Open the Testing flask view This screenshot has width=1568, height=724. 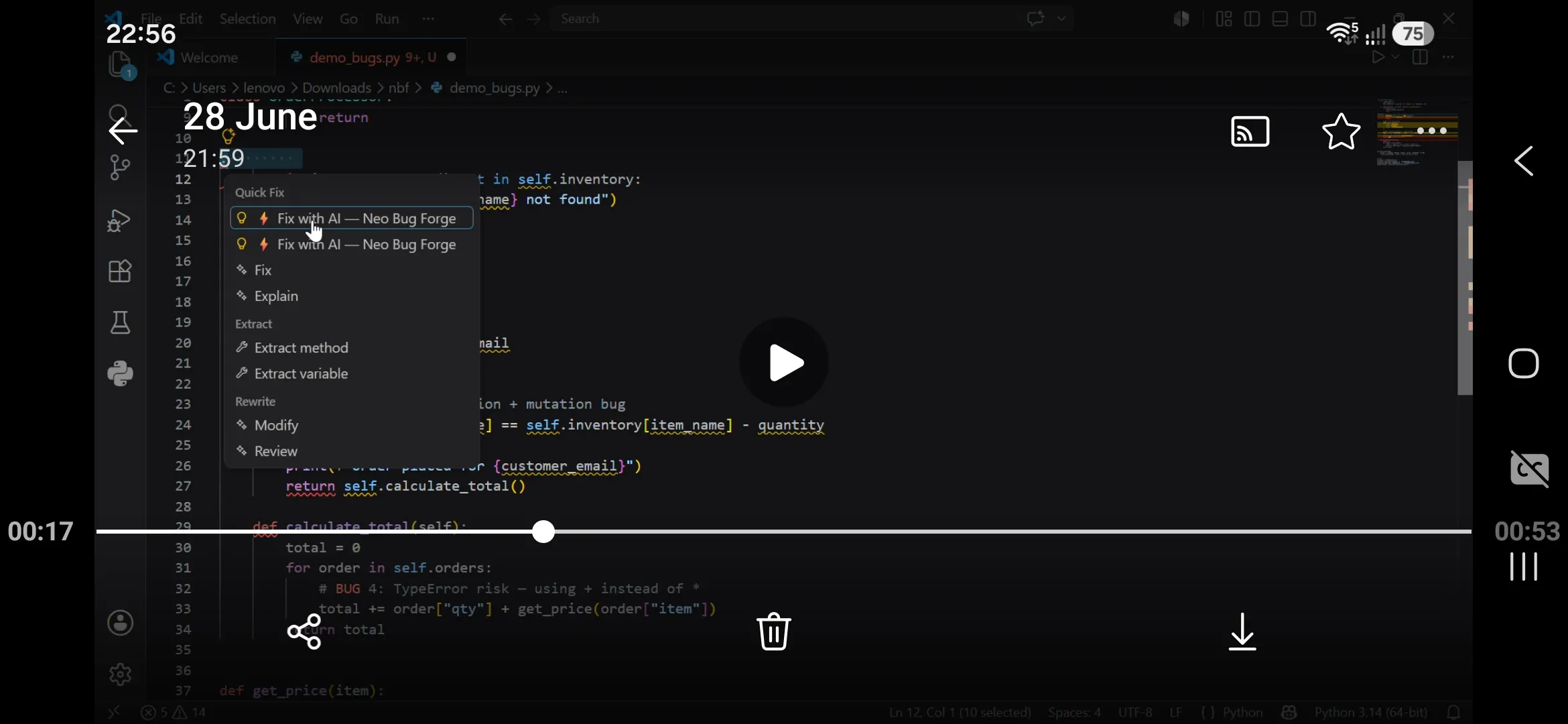tap(120, 323)
